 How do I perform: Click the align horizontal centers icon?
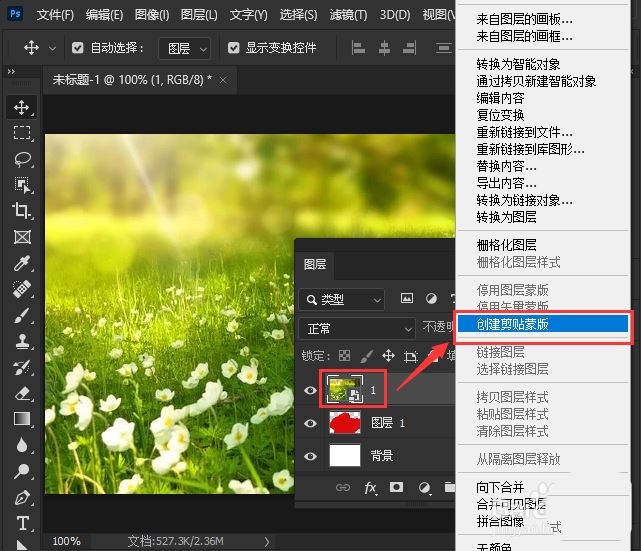[x=384, y=48]
